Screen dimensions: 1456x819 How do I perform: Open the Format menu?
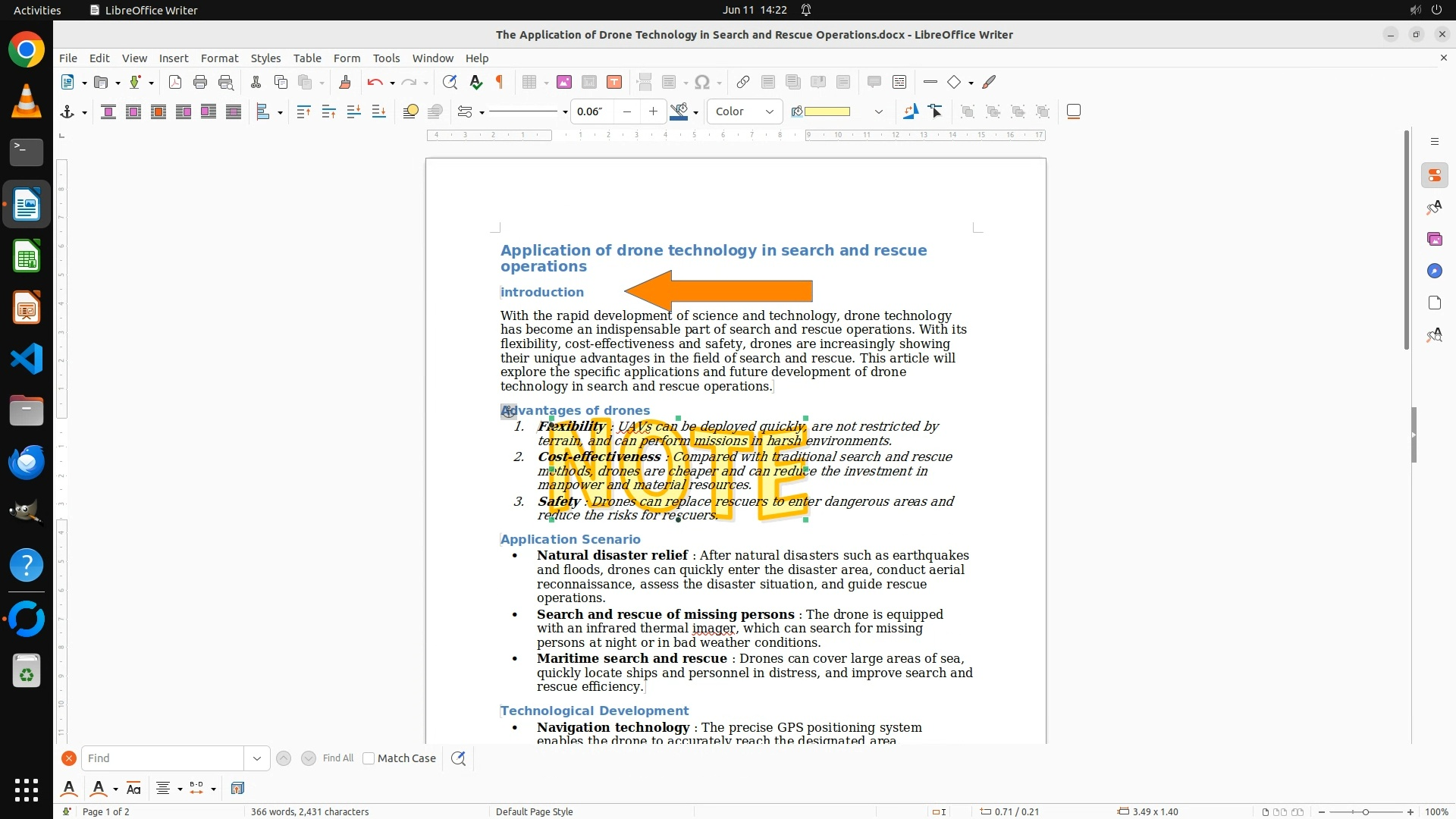coord(219,58)
